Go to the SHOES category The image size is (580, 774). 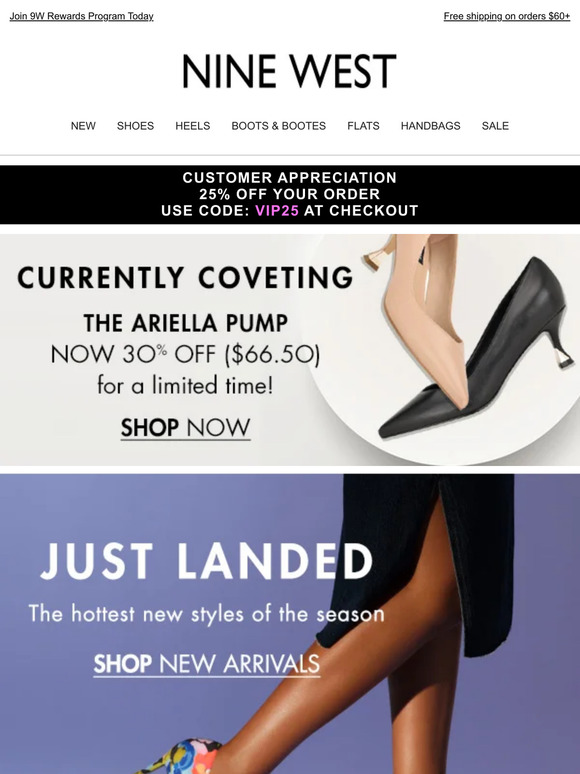135,126
